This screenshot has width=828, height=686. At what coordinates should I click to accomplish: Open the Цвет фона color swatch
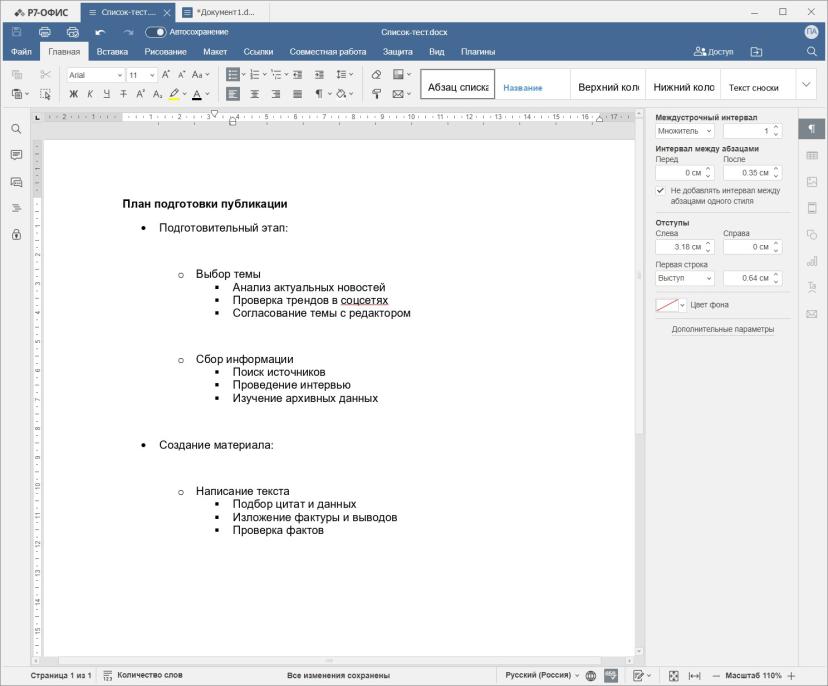[x=670, y=305]
